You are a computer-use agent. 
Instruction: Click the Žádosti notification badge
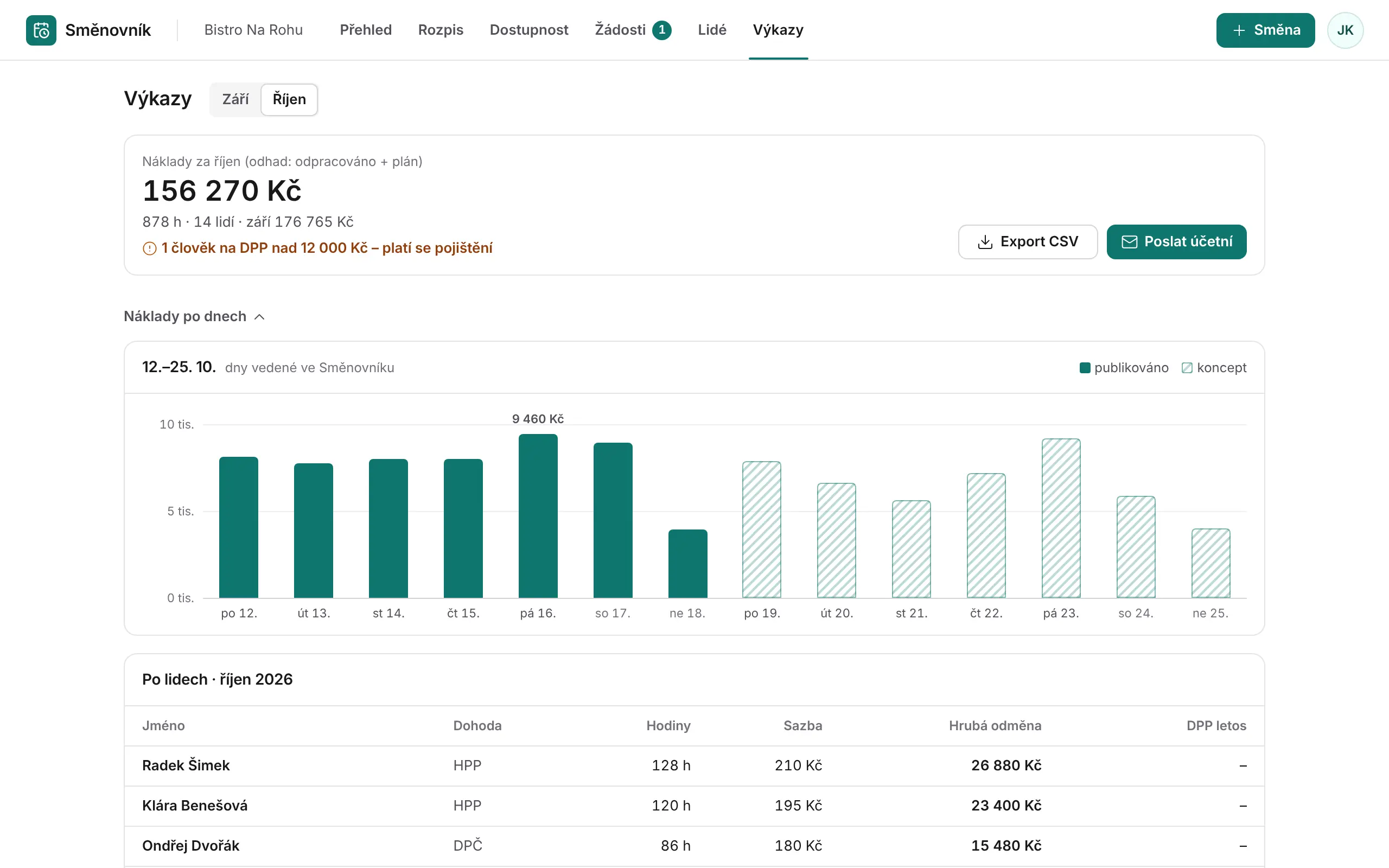(x=662, y=30)
